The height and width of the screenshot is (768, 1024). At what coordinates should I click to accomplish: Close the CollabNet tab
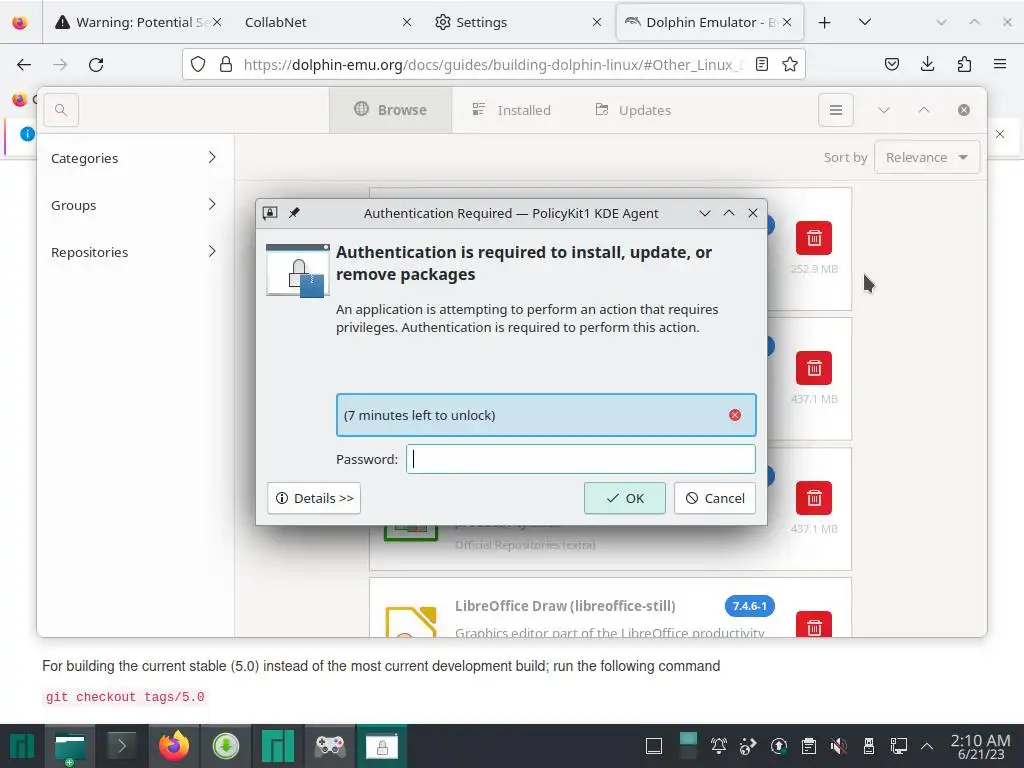(407, 22)
